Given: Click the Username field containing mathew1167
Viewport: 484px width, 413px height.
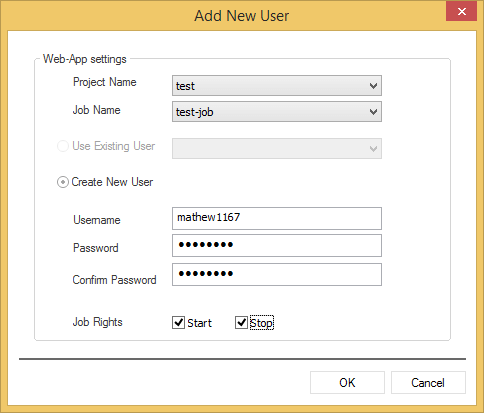Looking at the screenshot, I should [277, 218].
